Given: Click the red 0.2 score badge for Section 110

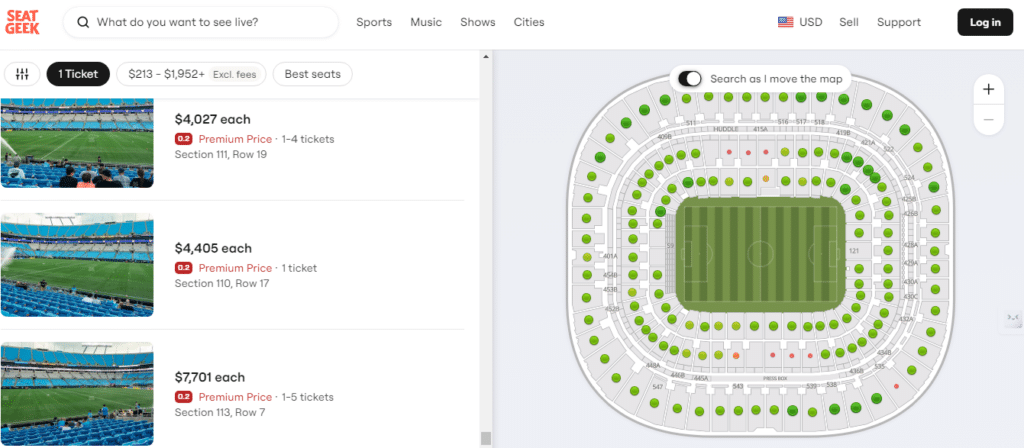Looking at the screenshot, I should tap(184, 268).
